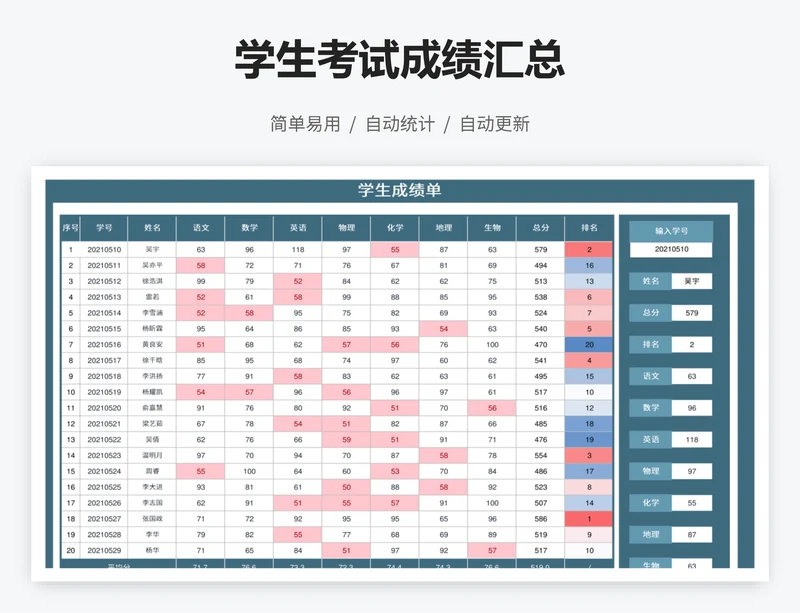Click the 地理 label in the side panel
The image size is (800, 613).
click(x=651, y=534)
